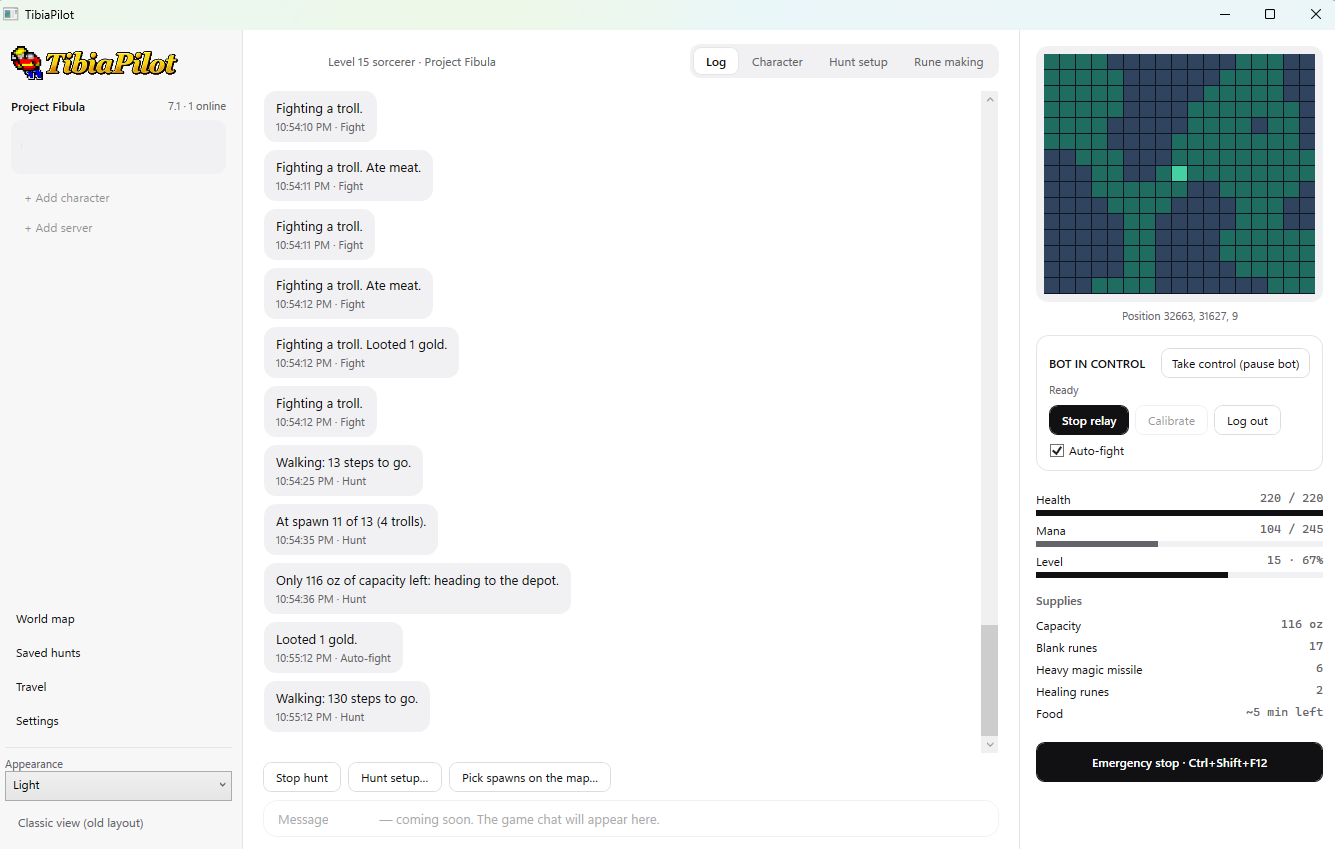Click the Stop relay button

[x=1089, y=421]
